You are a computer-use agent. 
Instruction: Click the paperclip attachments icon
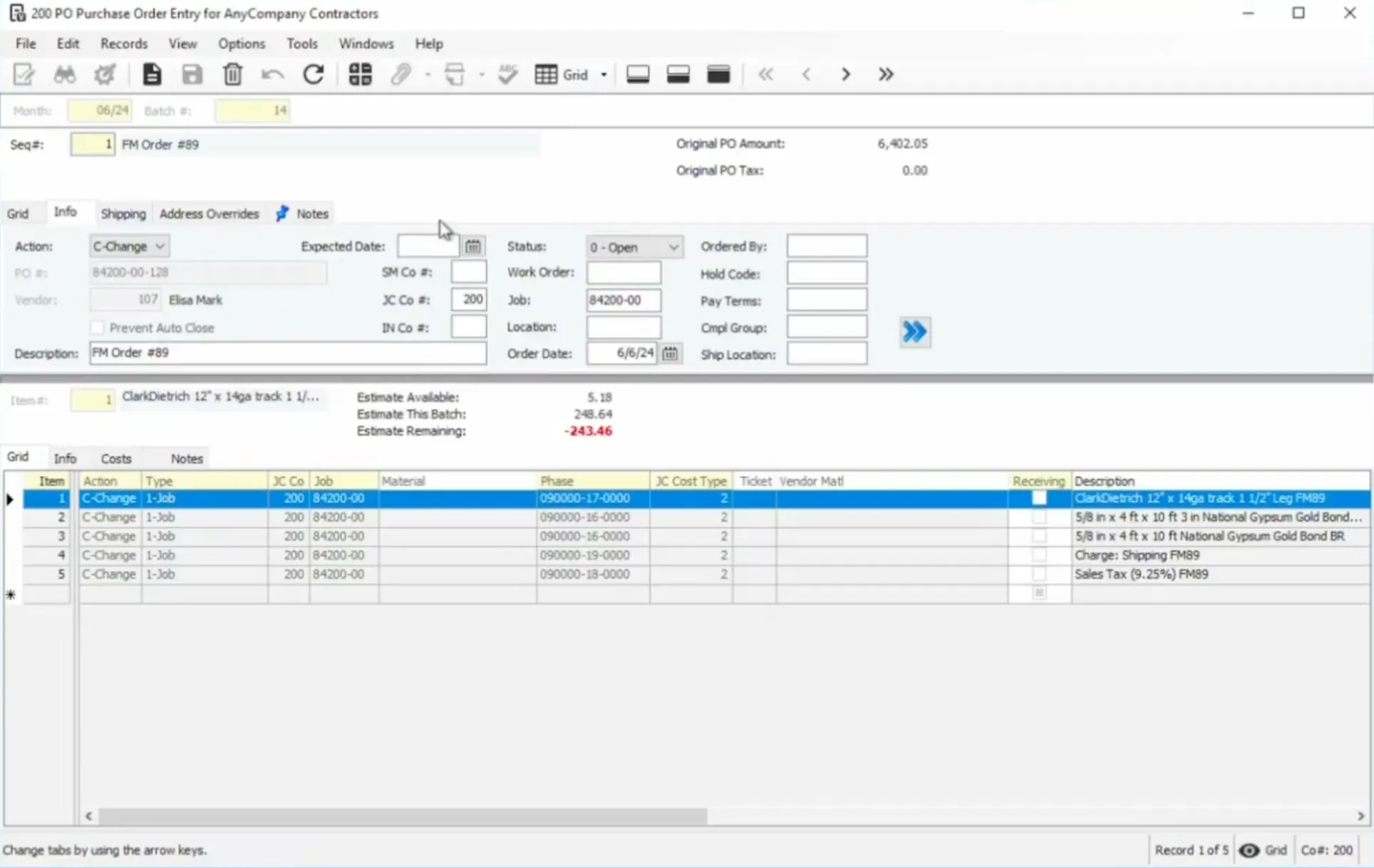point(401,74)
